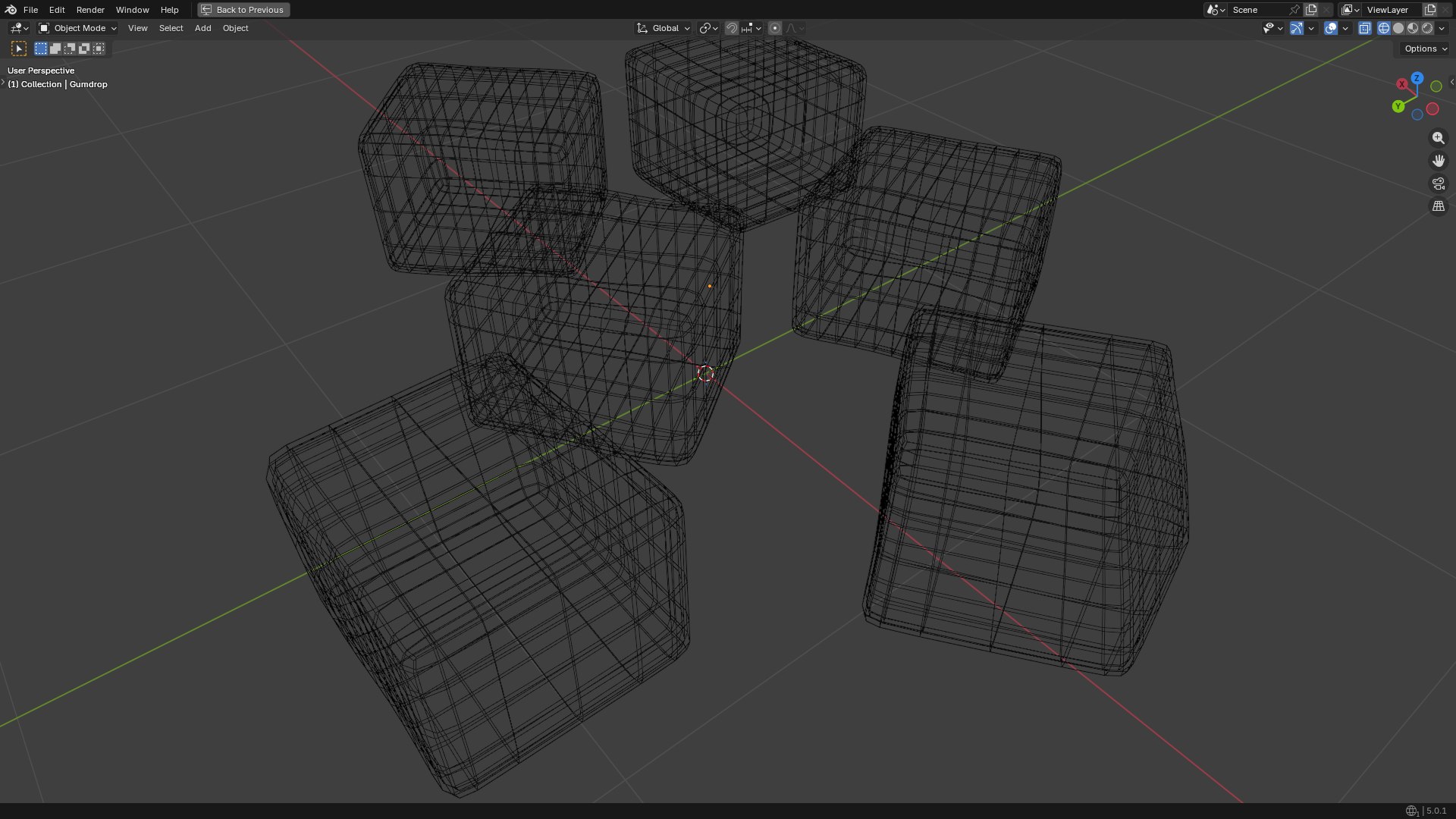Open the viewport Add menu

pos(202,28)
